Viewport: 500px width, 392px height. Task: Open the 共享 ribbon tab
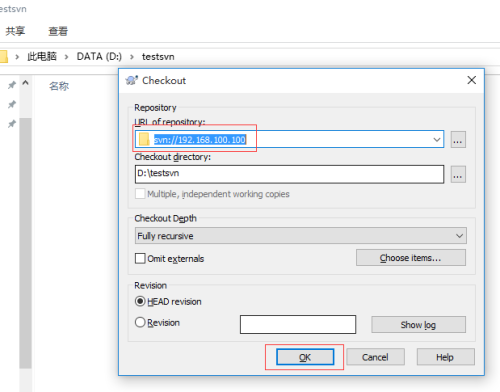[x=15, y=31]
